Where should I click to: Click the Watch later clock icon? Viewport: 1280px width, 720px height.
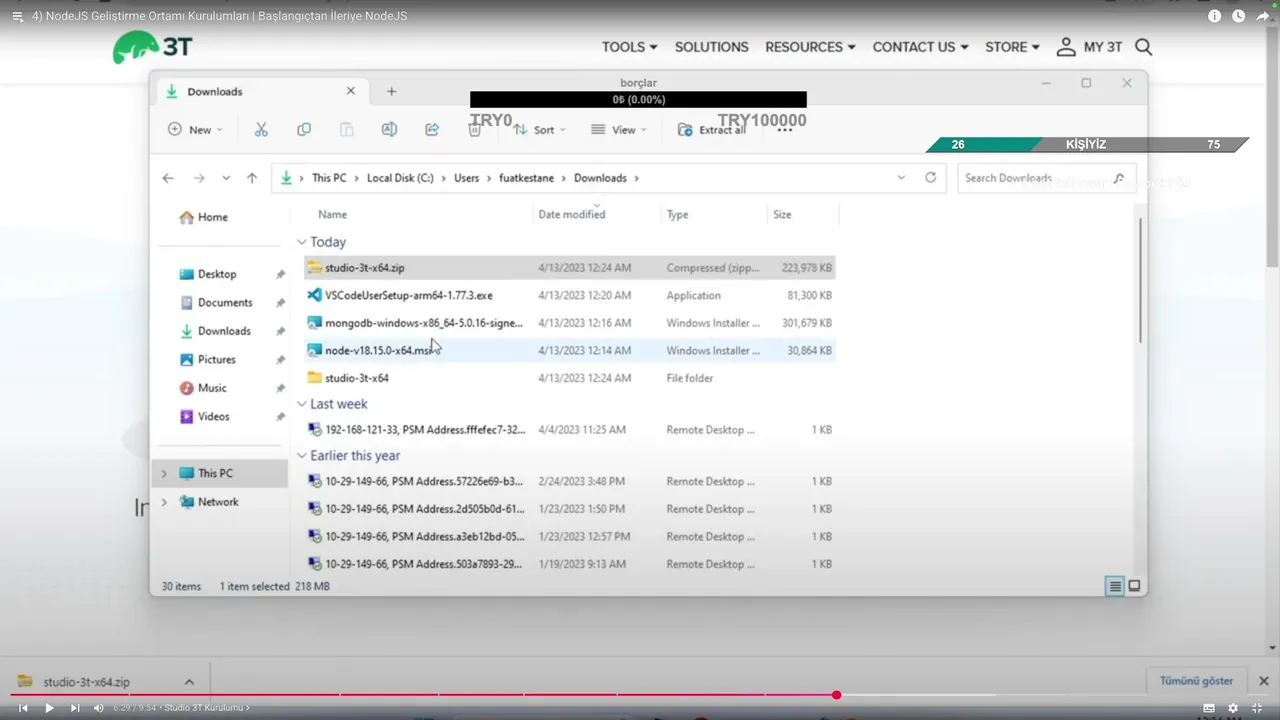[x=1239, y=16]
